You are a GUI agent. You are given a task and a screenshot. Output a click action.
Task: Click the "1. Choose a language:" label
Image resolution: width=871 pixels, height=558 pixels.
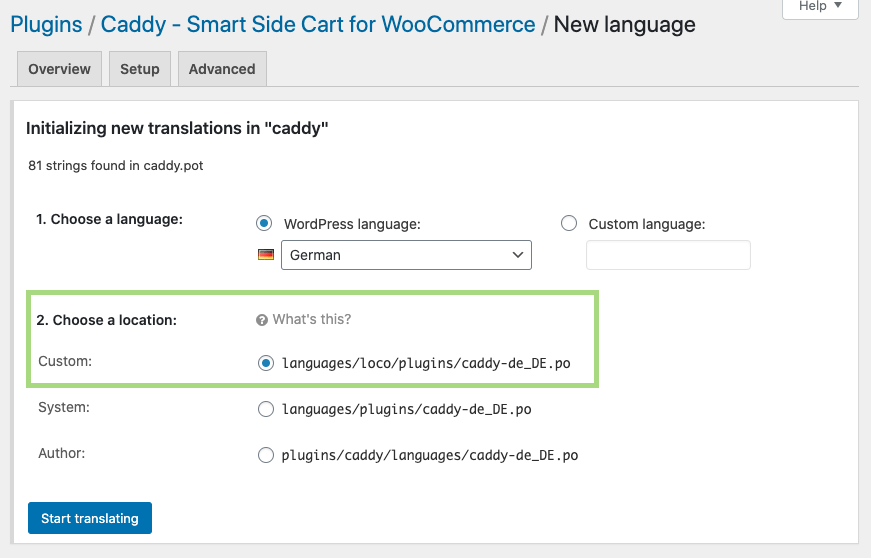click(x=109, y=219)
